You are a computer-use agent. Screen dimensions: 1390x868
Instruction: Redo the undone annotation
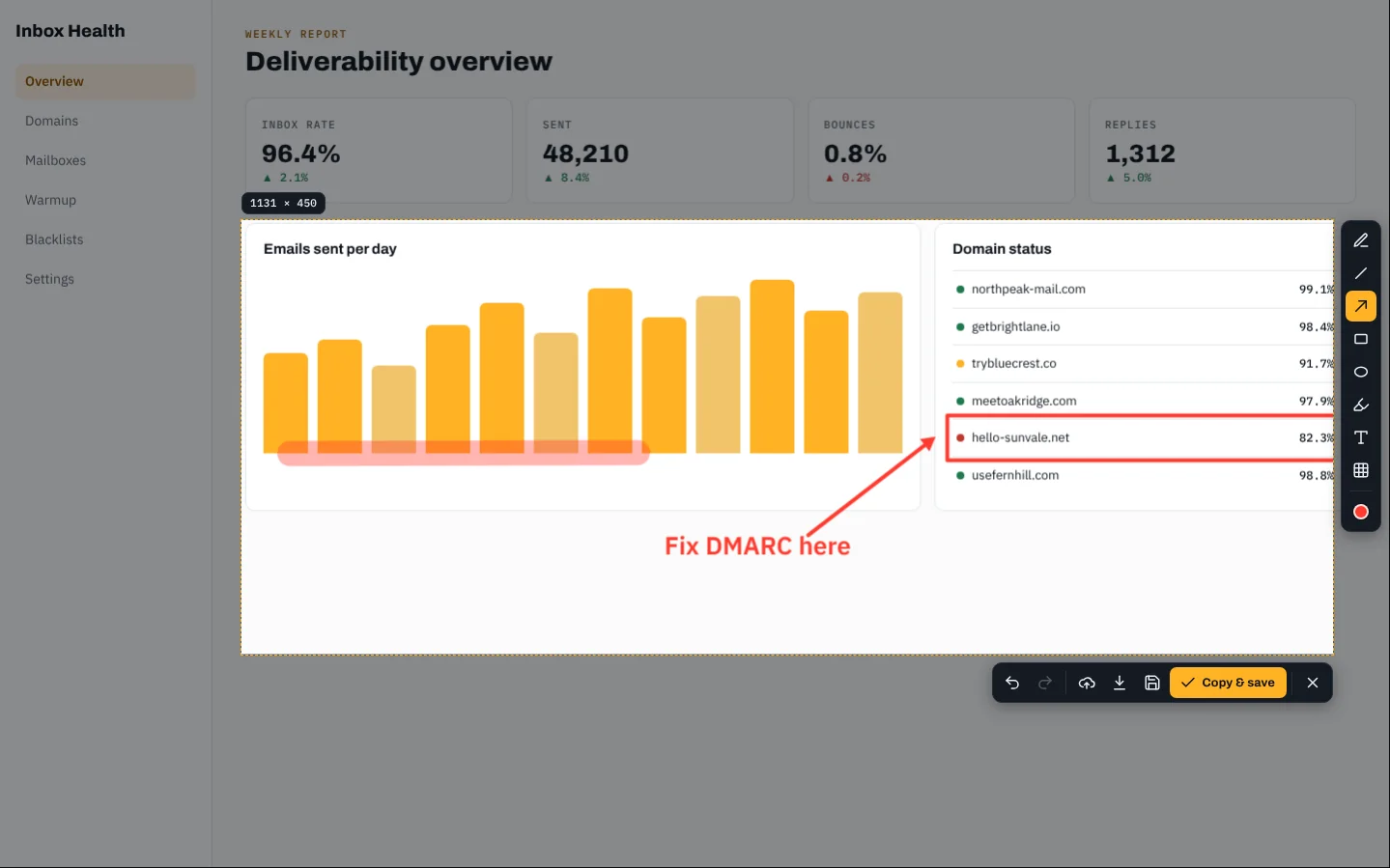[x=1045, y=683]
